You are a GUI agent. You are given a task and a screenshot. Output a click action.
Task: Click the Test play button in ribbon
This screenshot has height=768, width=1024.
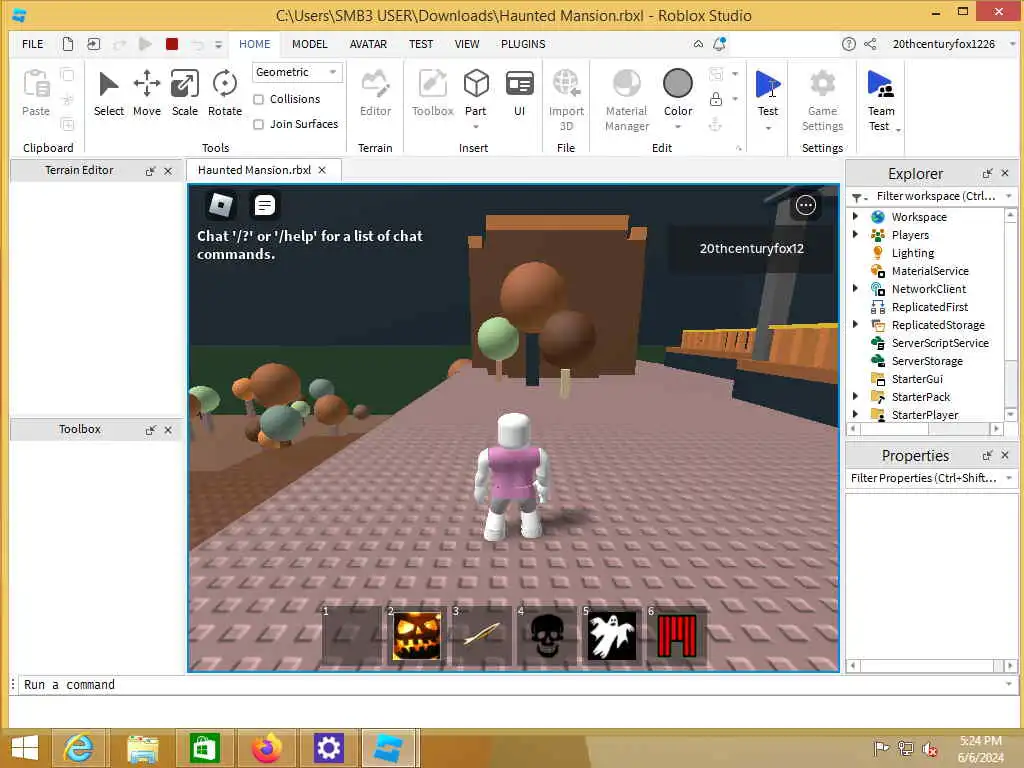pyautogui.click(x=768, y=85)
